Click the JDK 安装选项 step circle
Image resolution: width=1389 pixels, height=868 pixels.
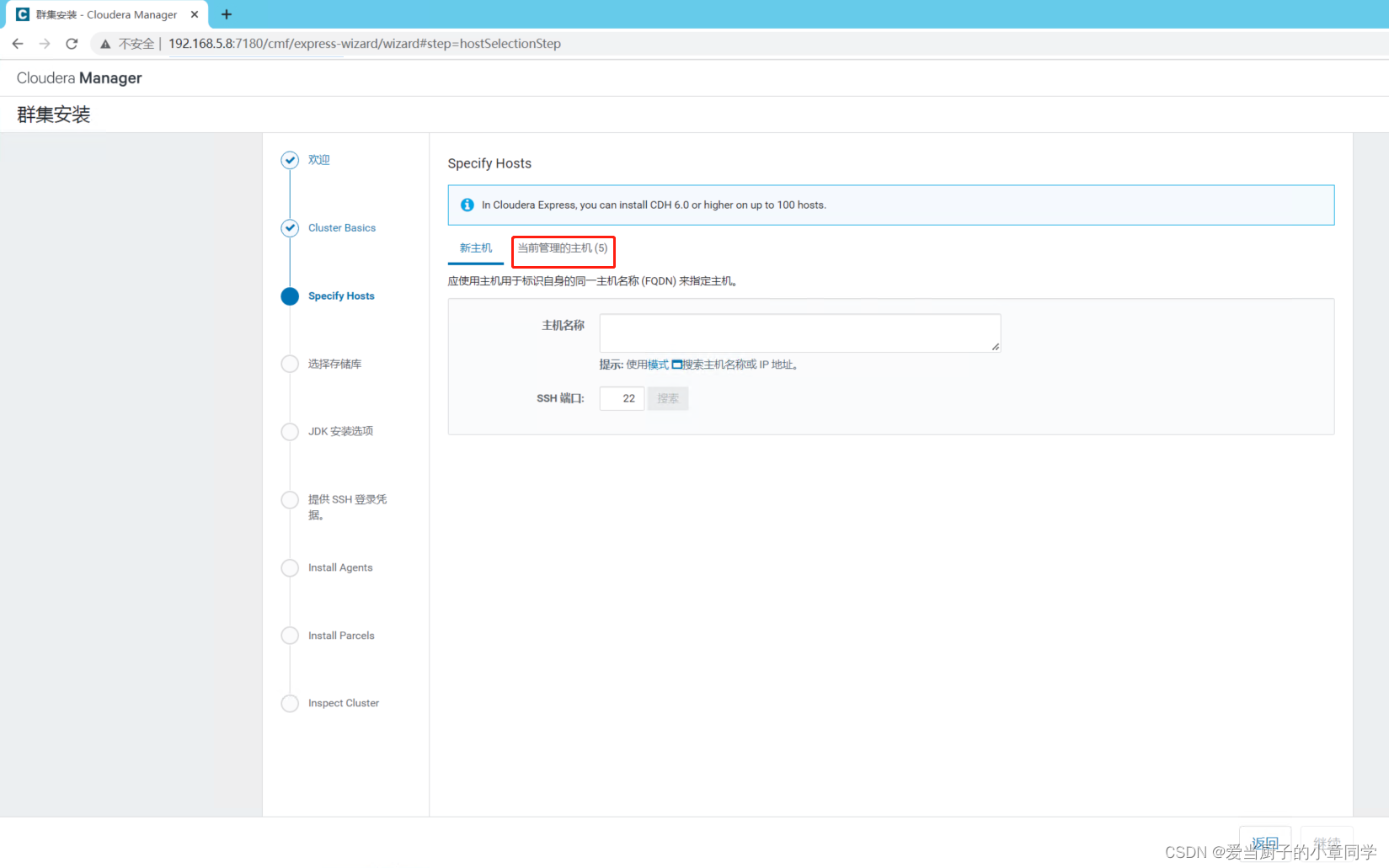point(290,432)
